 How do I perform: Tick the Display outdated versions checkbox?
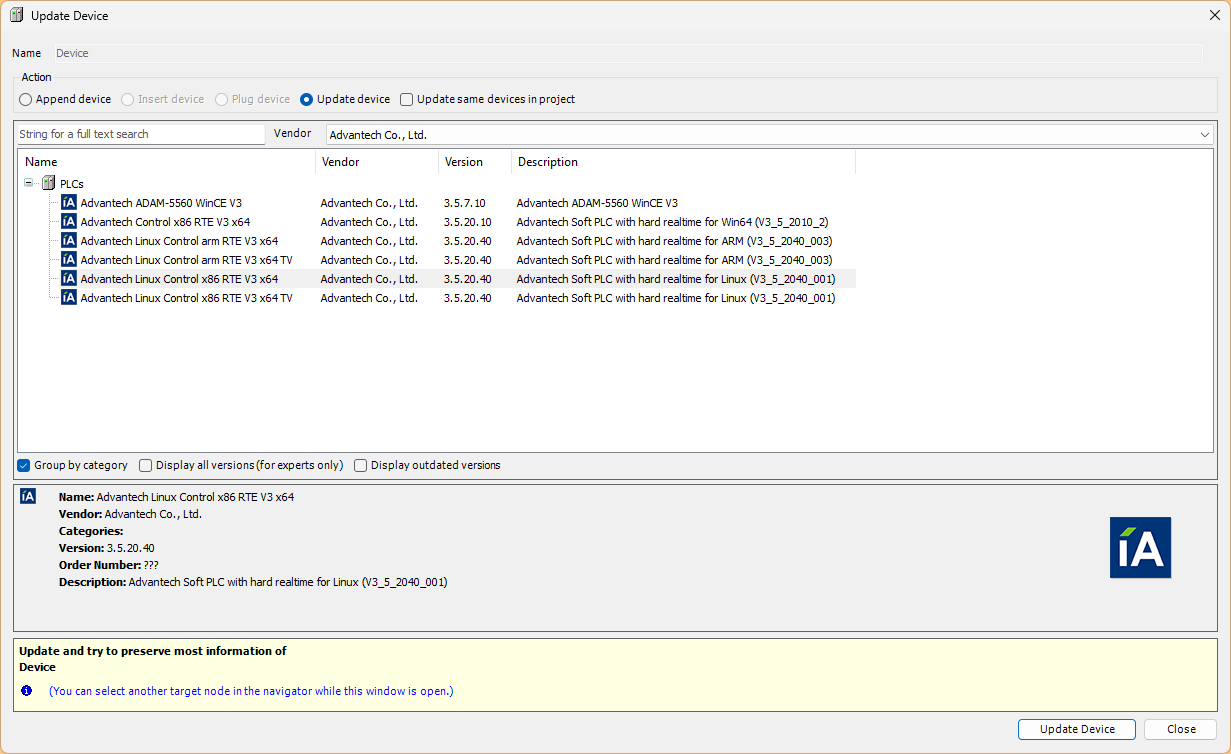click(x=361, y=466)
